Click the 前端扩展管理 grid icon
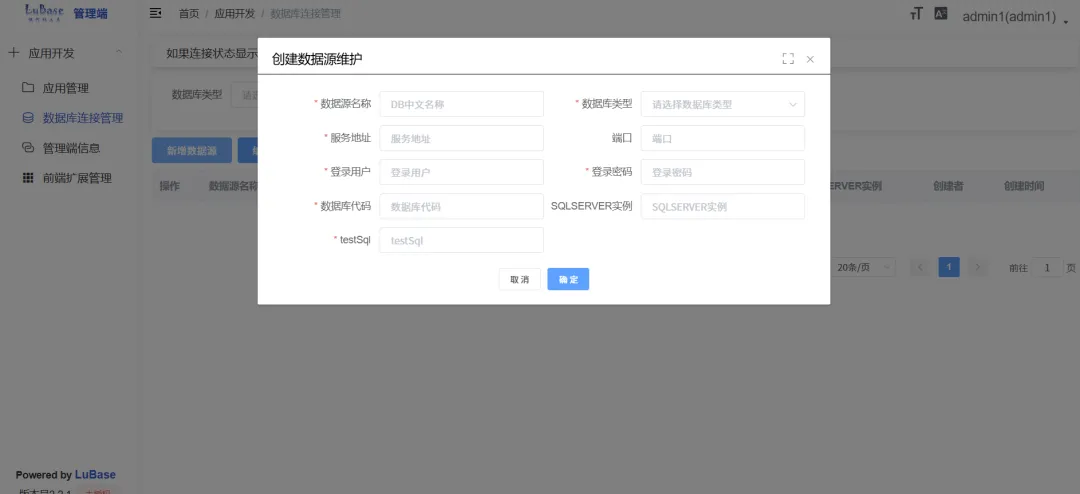The width and height of the screenshot is (1080, 494). coord(28,178)
